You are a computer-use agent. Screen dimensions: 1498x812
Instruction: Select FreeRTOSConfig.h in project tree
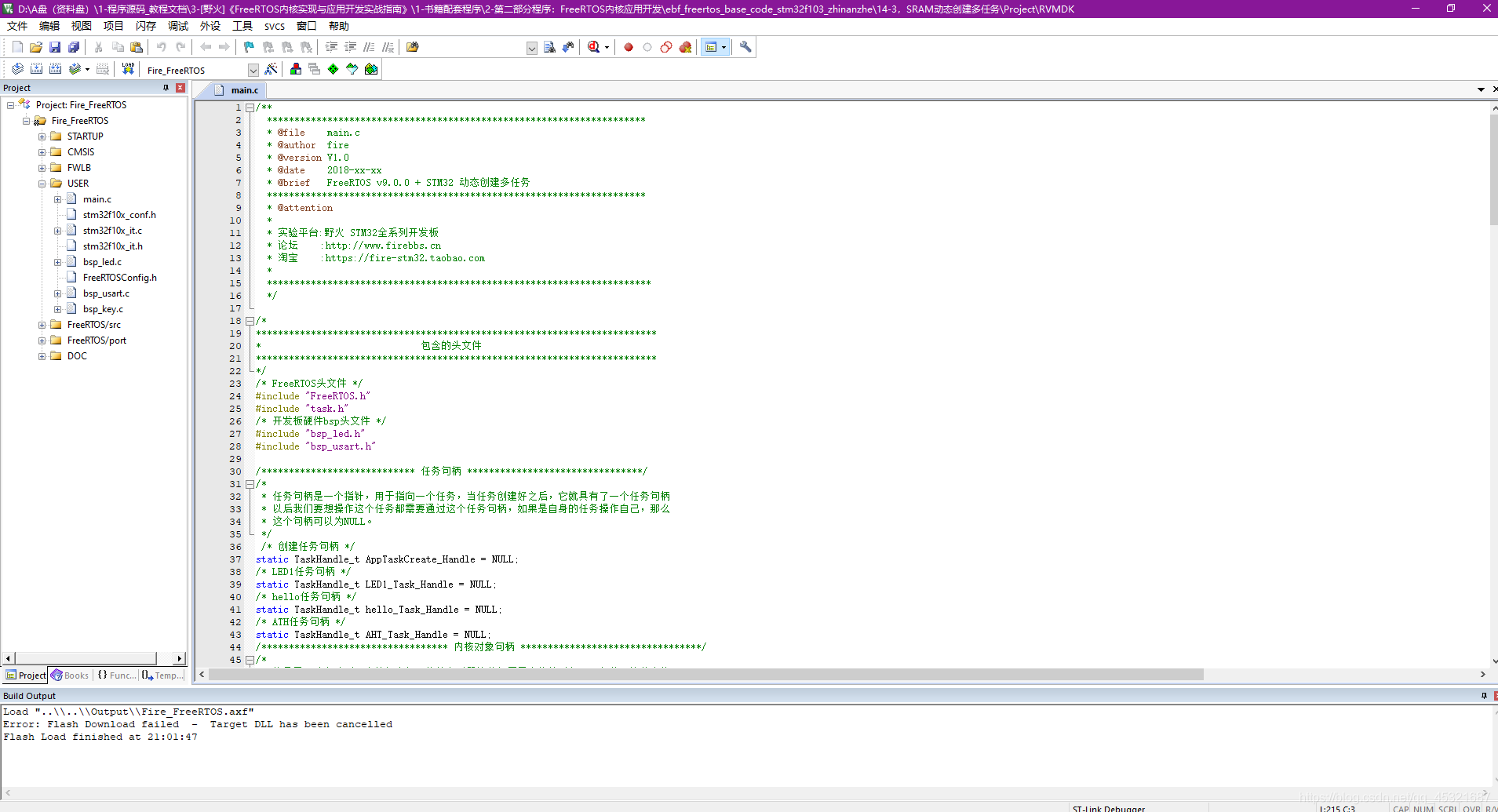pos(119,278)
